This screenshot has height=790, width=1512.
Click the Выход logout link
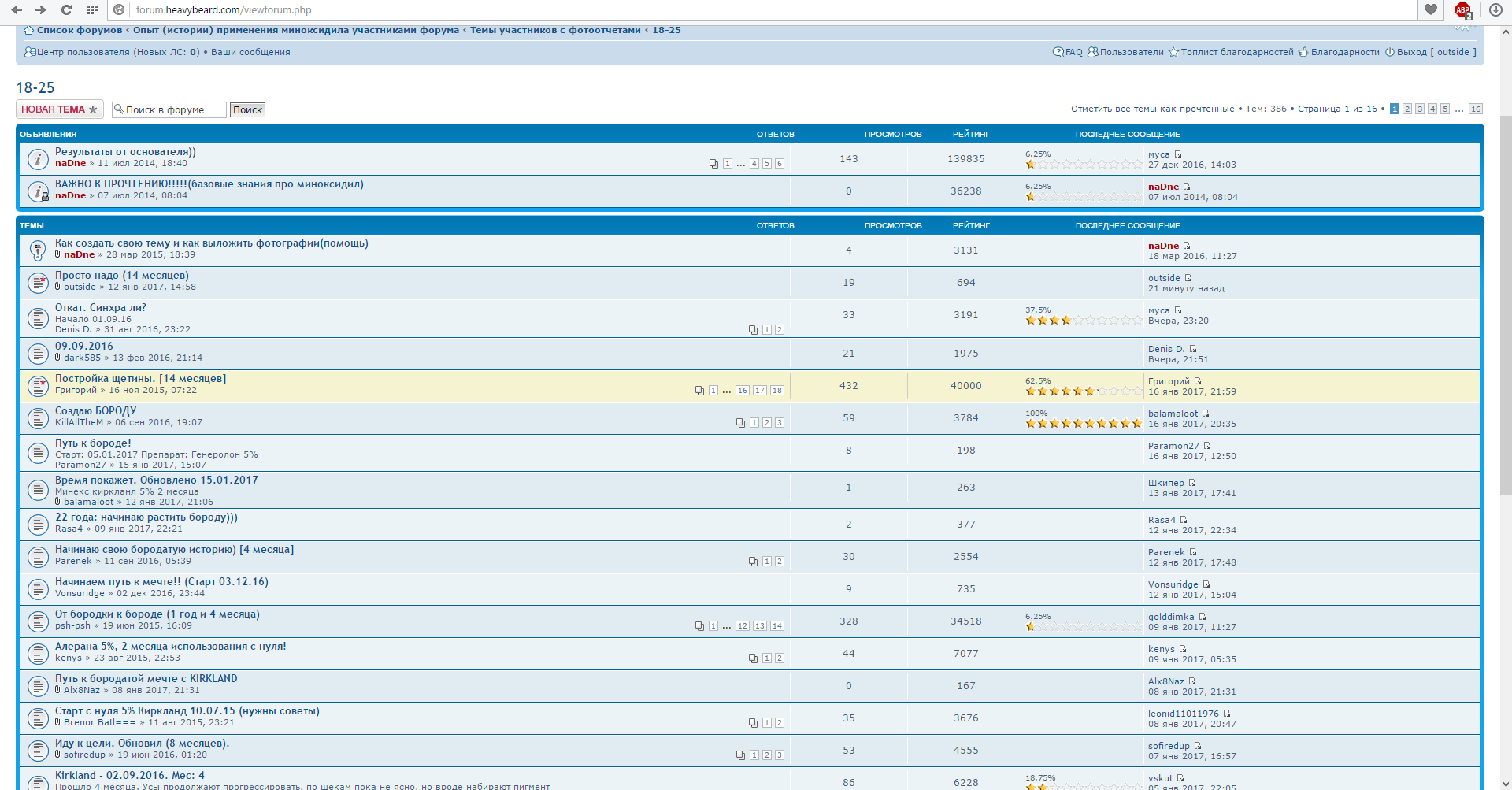(1412, 52)
